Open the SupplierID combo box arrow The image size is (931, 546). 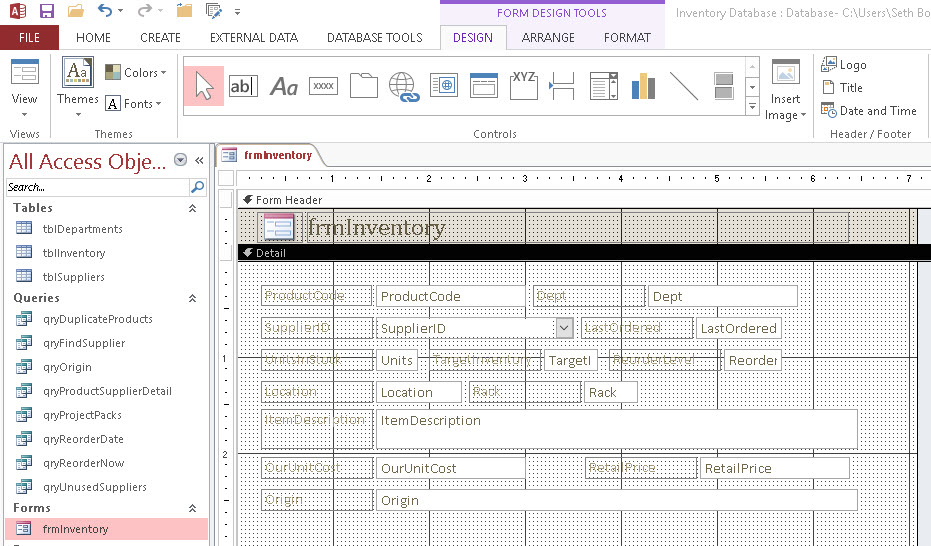click(564, 328)
